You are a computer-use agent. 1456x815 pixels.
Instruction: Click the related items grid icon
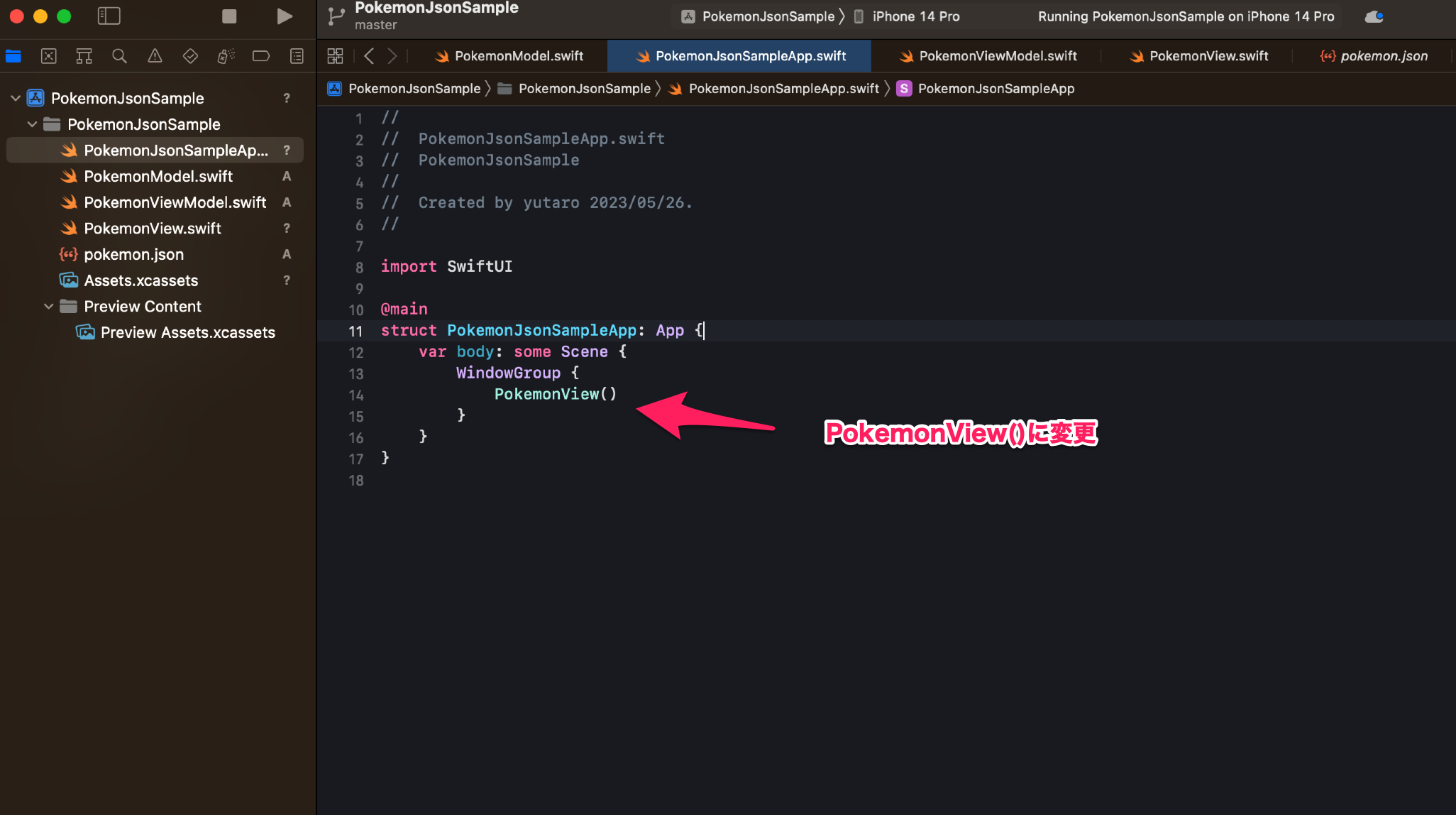click(x=335, y=56)
